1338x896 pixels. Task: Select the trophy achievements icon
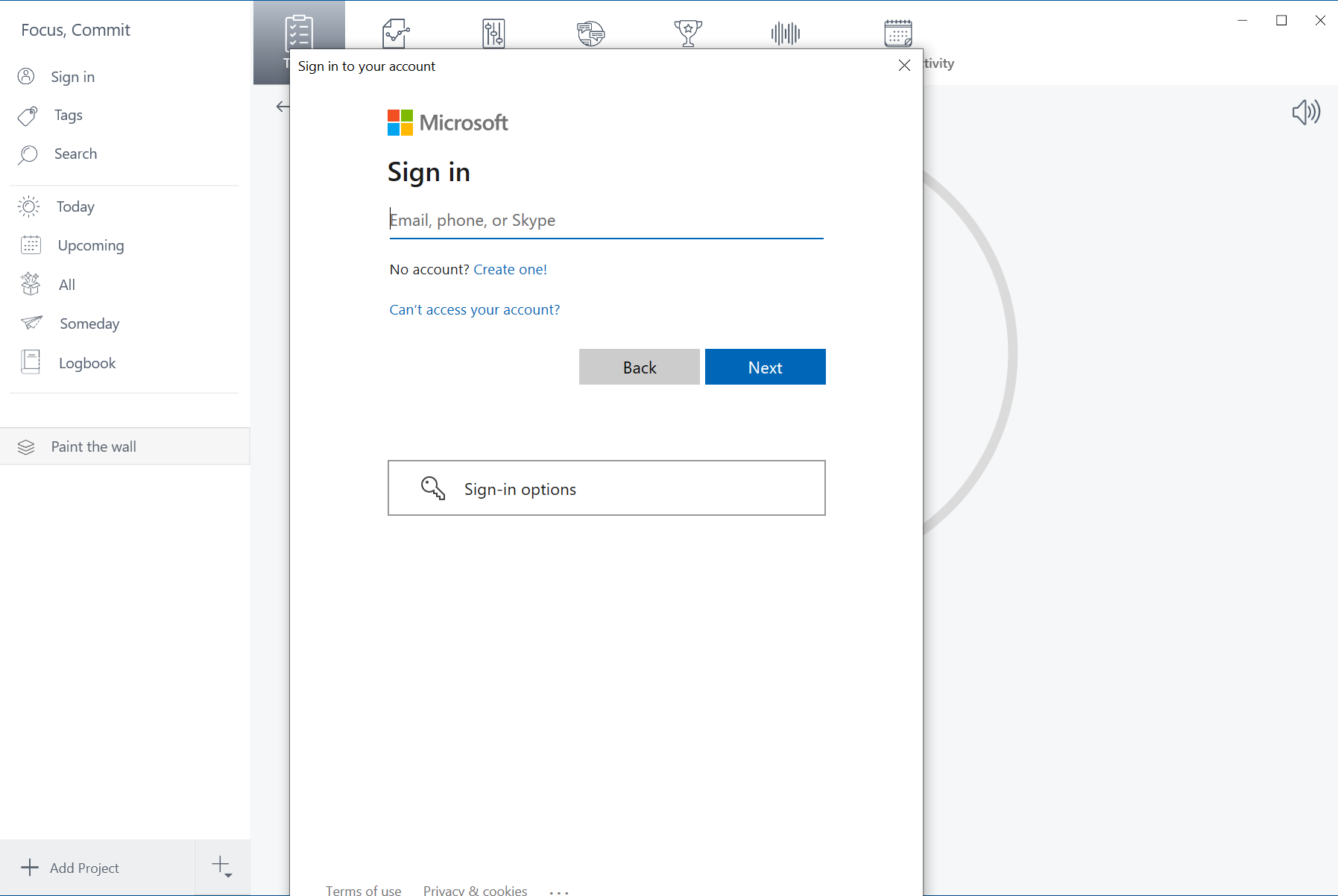(687, 33)
